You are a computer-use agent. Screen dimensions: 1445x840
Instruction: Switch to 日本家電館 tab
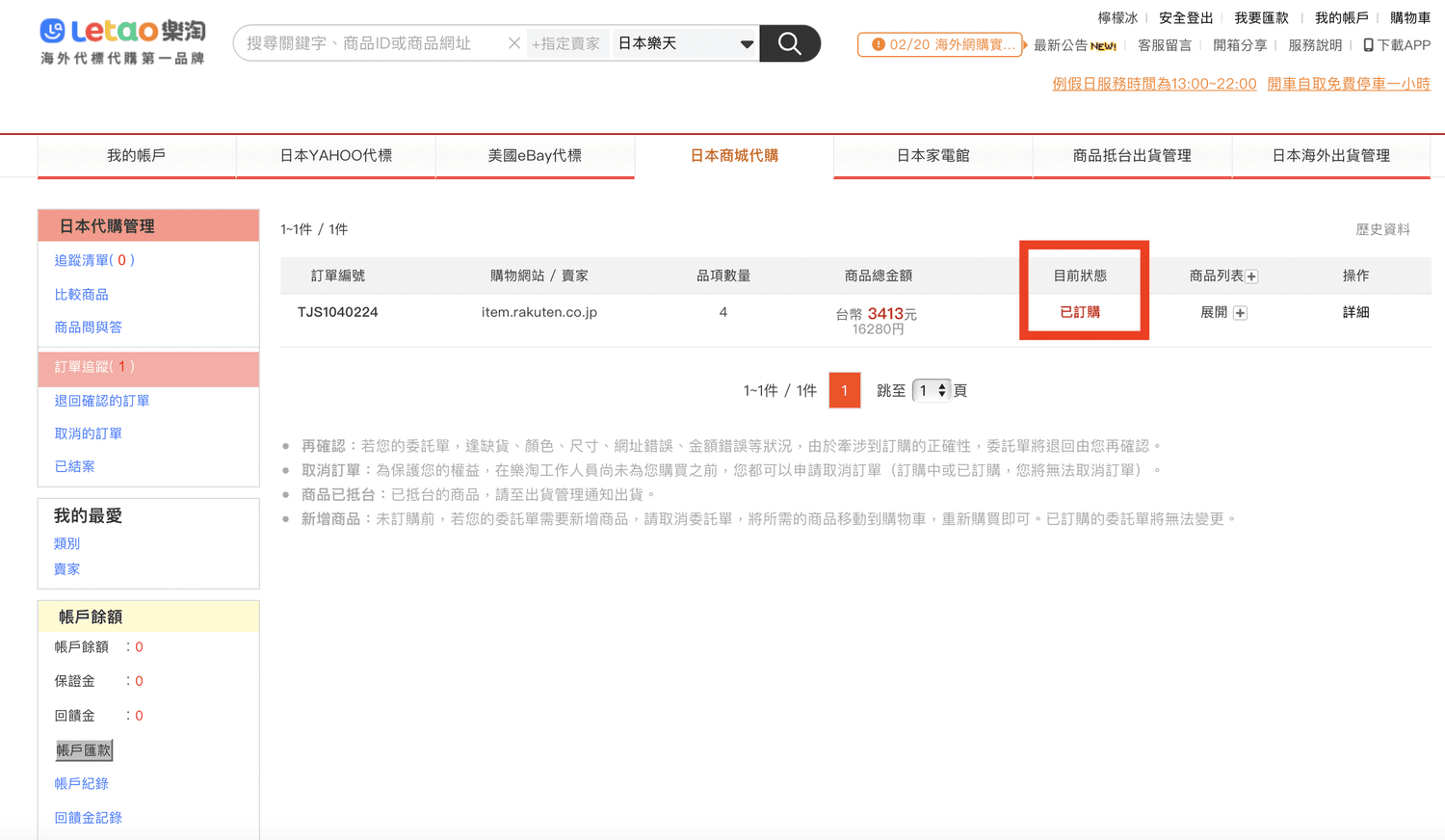933,155
